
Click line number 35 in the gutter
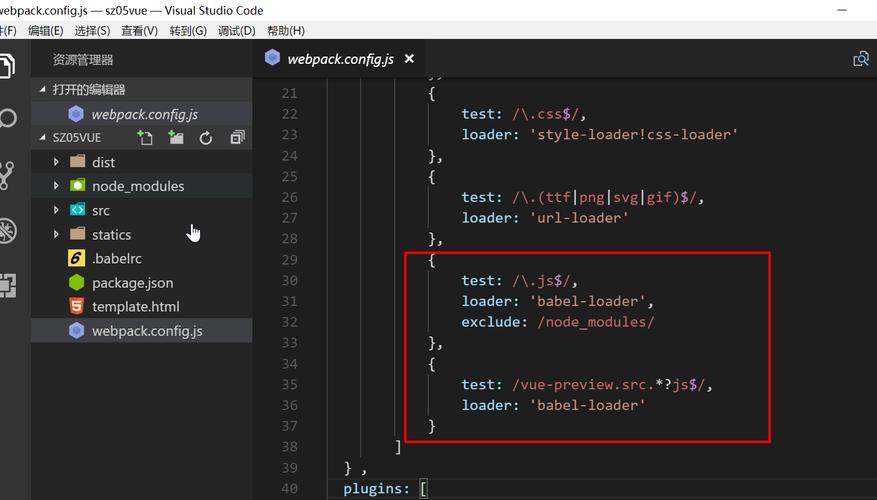[289, 384]
